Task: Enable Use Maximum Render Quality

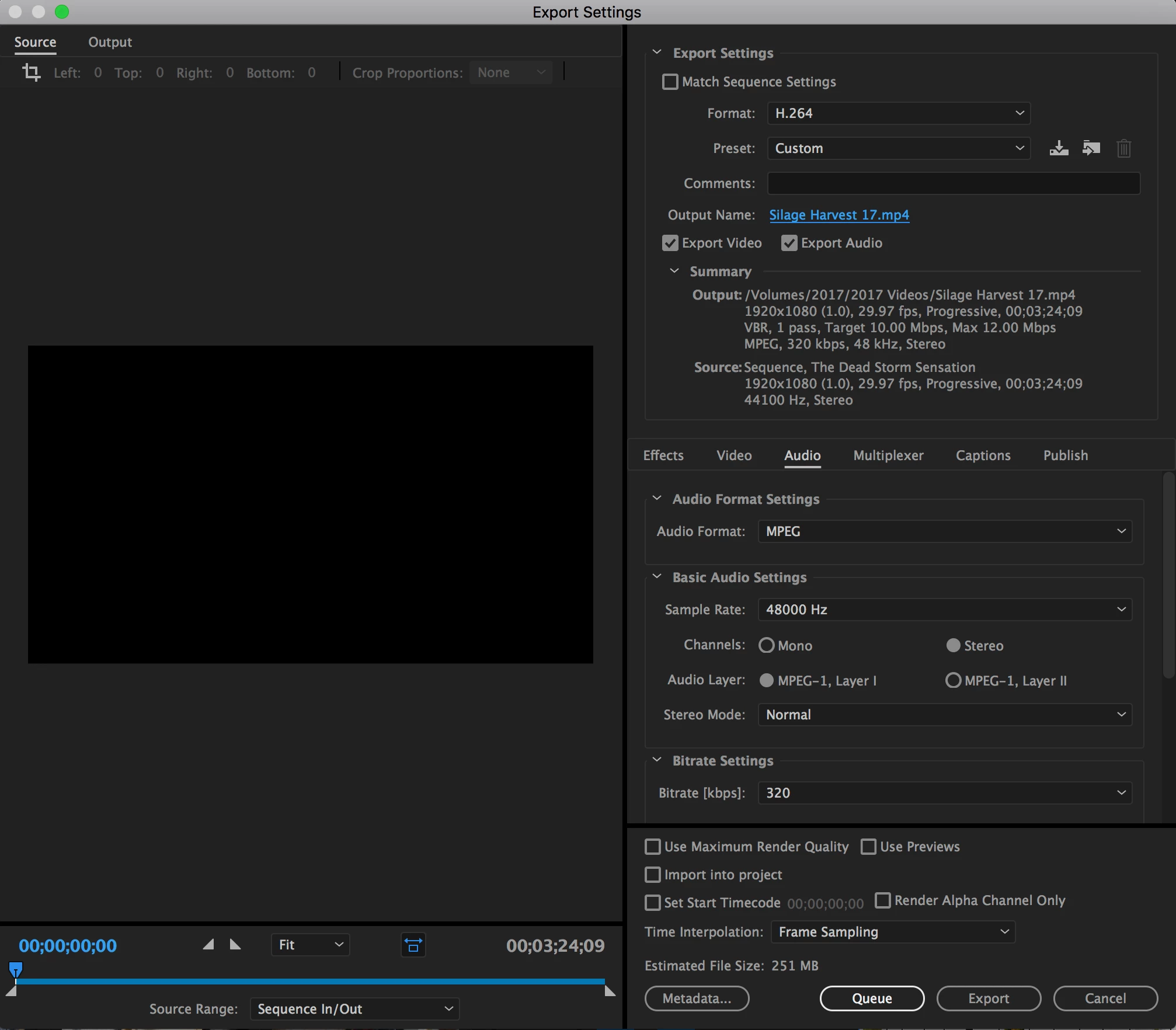Action: click(652, 847)
